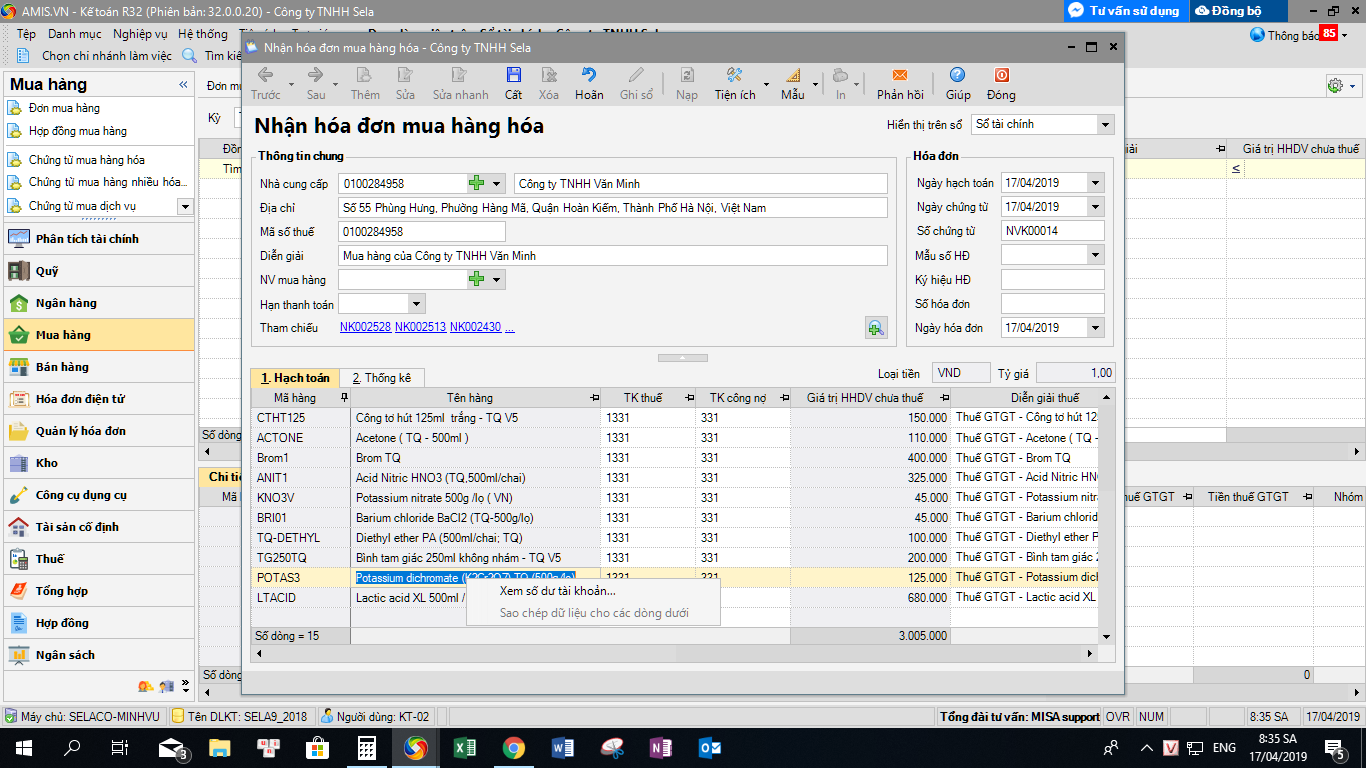Screen dimensions: 1366x768
Task: Click the Đóng close toolbar icon
Action: click(1001, 75)
